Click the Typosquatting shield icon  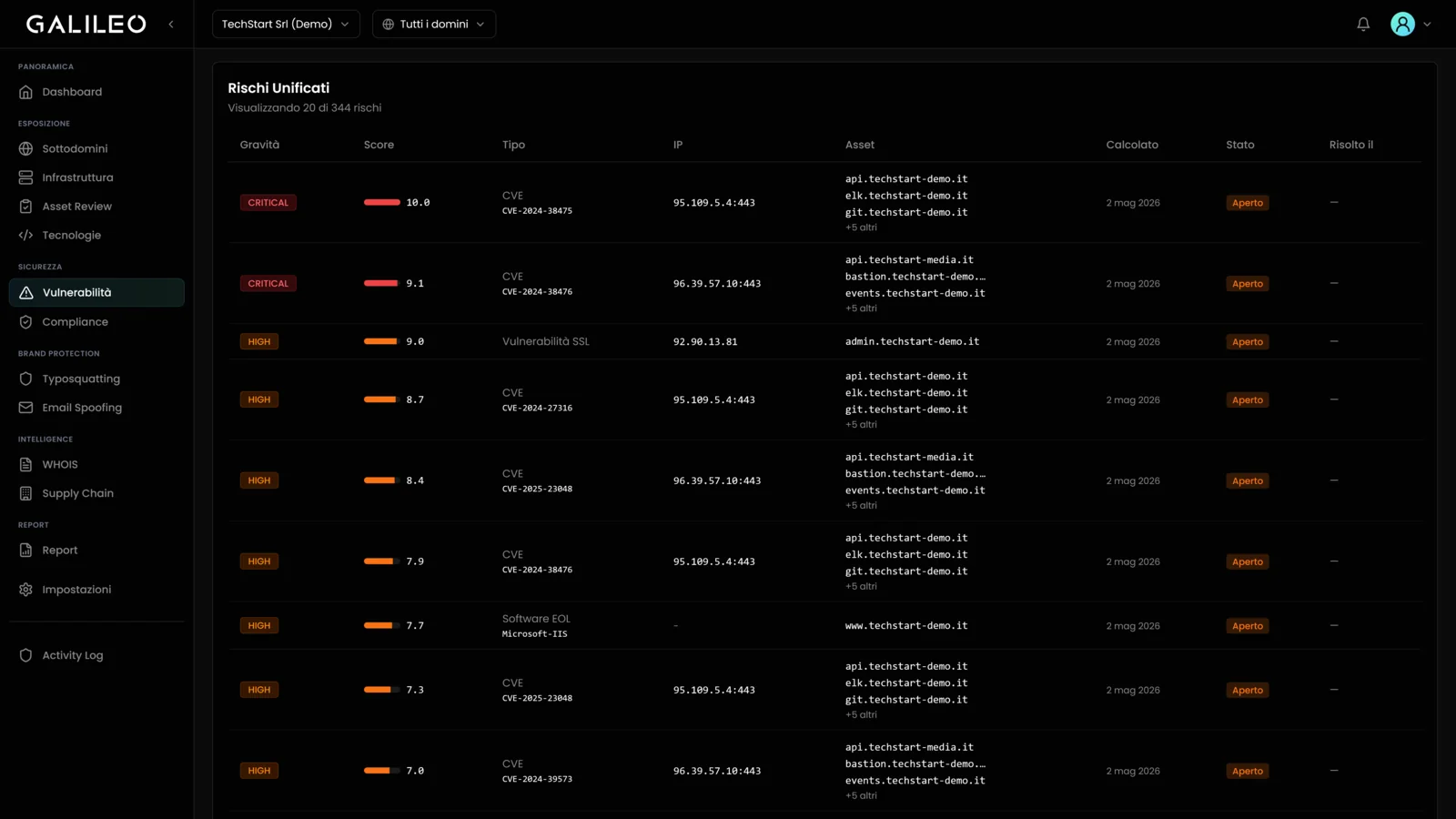tap(25, 379)
